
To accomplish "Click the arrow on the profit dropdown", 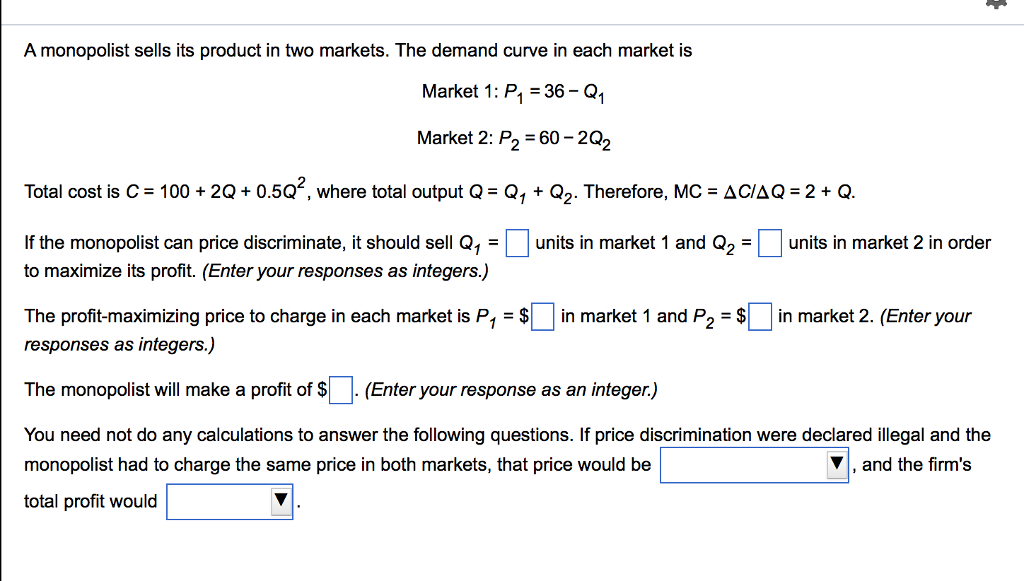I will pyautogui.click(x=281, y=501).
